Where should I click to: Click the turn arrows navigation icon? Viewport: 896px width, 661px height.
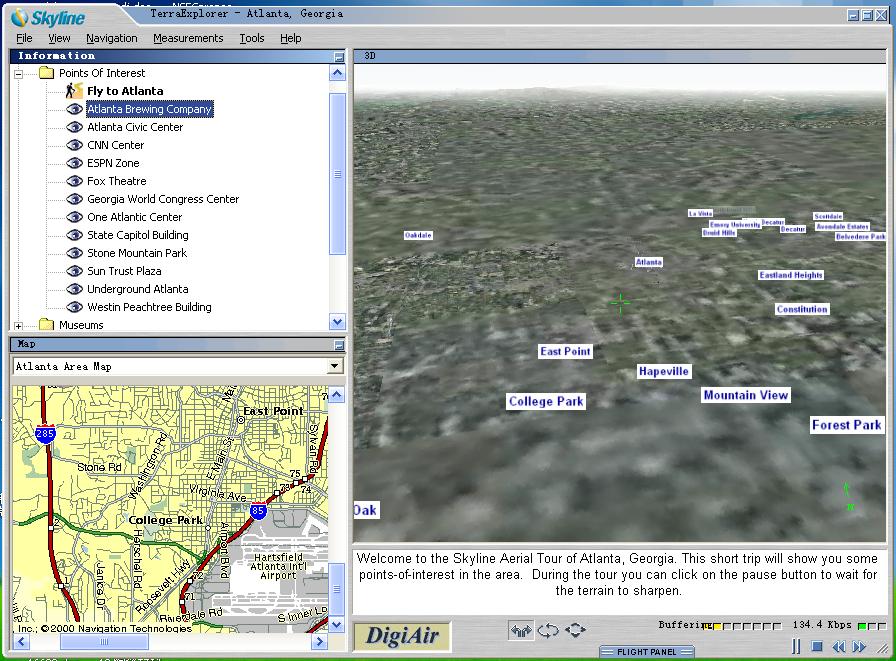coord(521,631)
